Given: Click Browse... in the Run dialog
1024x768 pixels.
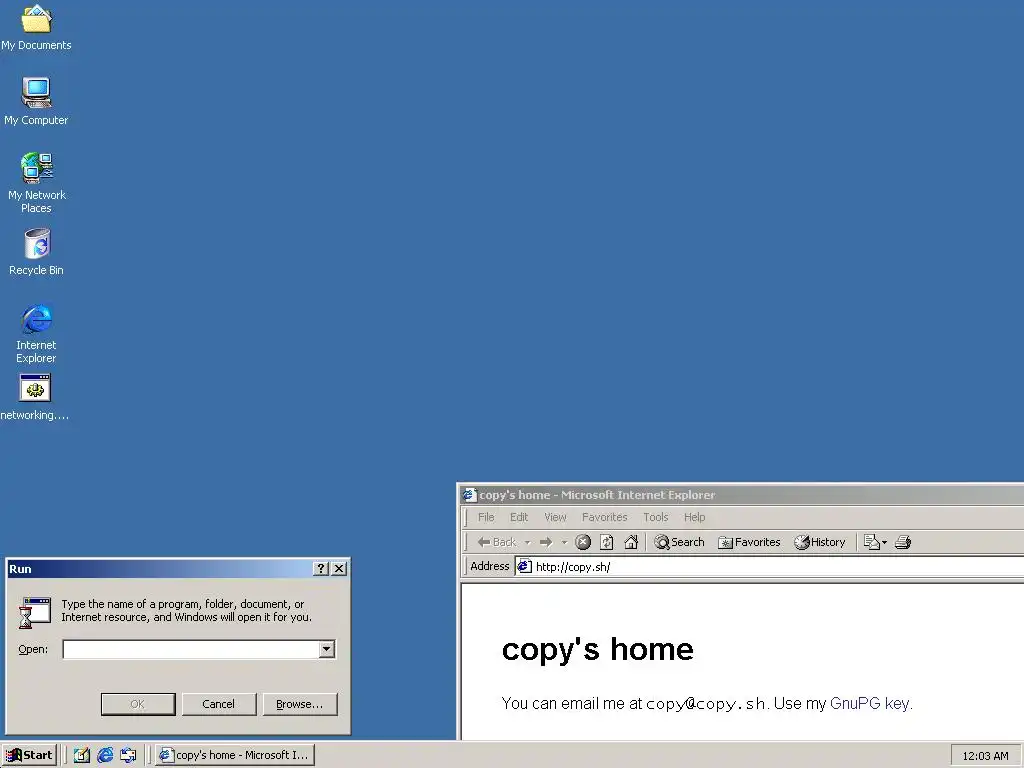Looking at the screenshot, I should [300, 704].
